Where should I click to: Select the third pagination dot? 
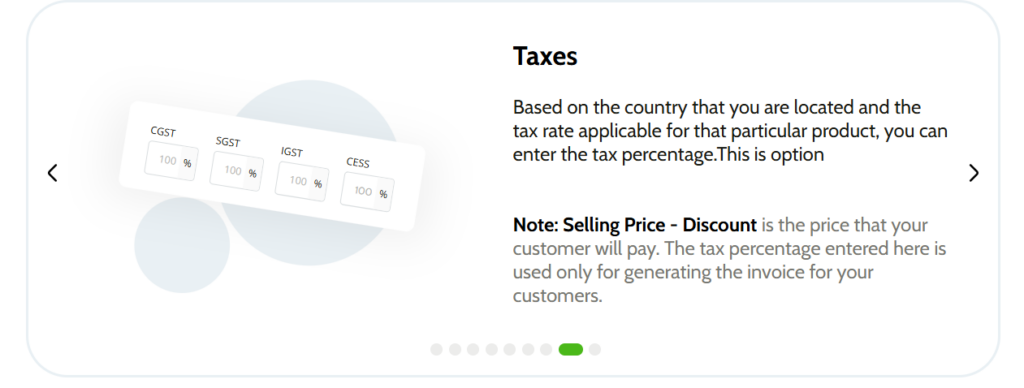coord(473,349)
